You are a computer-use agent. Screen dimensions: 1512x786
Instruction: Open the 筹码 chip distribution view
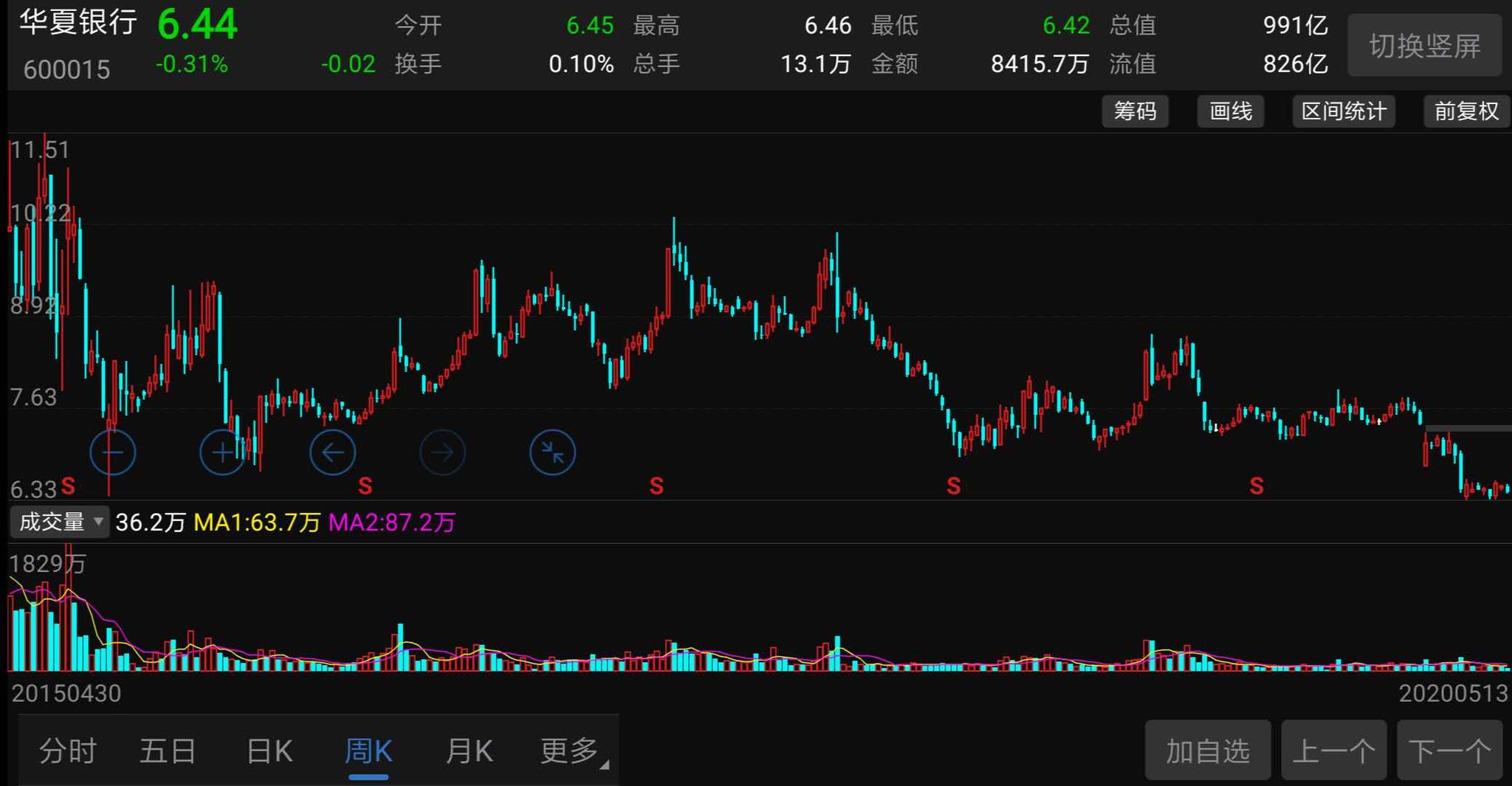1135,111
